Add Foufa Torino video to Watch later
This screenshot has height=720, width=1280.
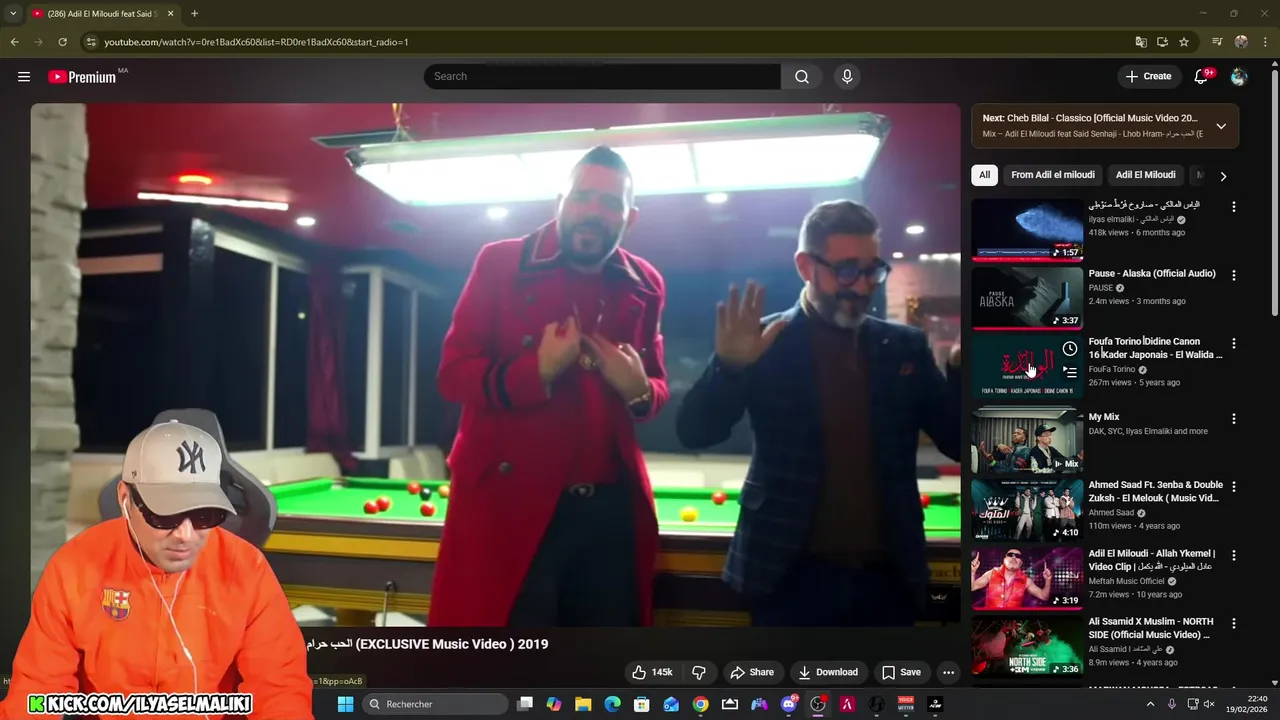coord(1070,349)
